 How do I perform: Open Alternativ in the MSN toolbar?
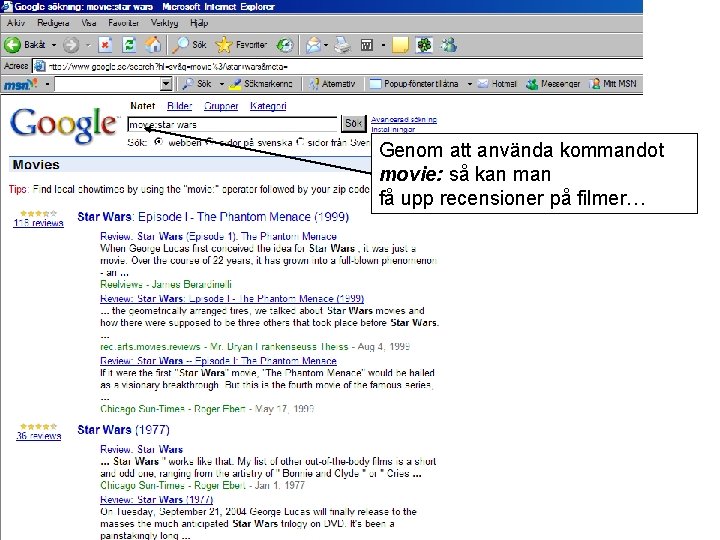tap(332, 84)
